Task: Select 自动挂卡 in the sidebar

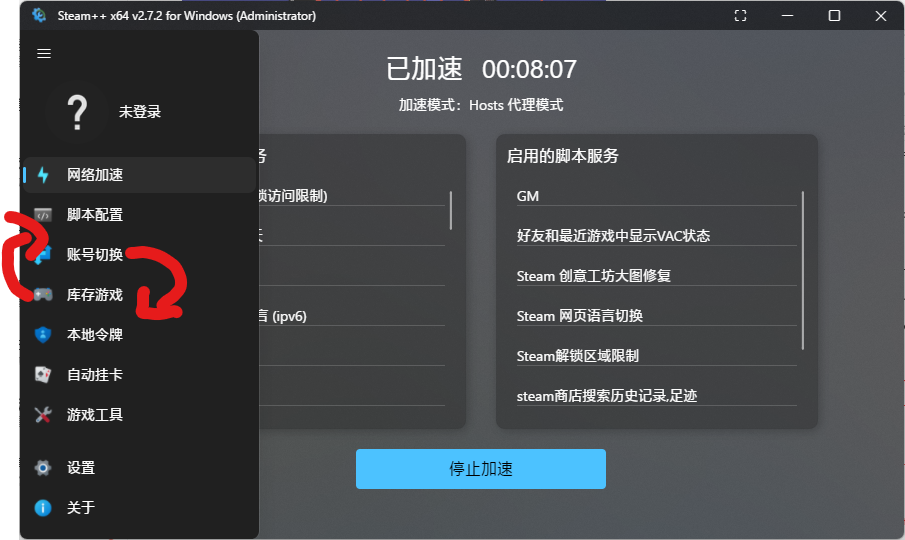Action: (x=139, y=375)
